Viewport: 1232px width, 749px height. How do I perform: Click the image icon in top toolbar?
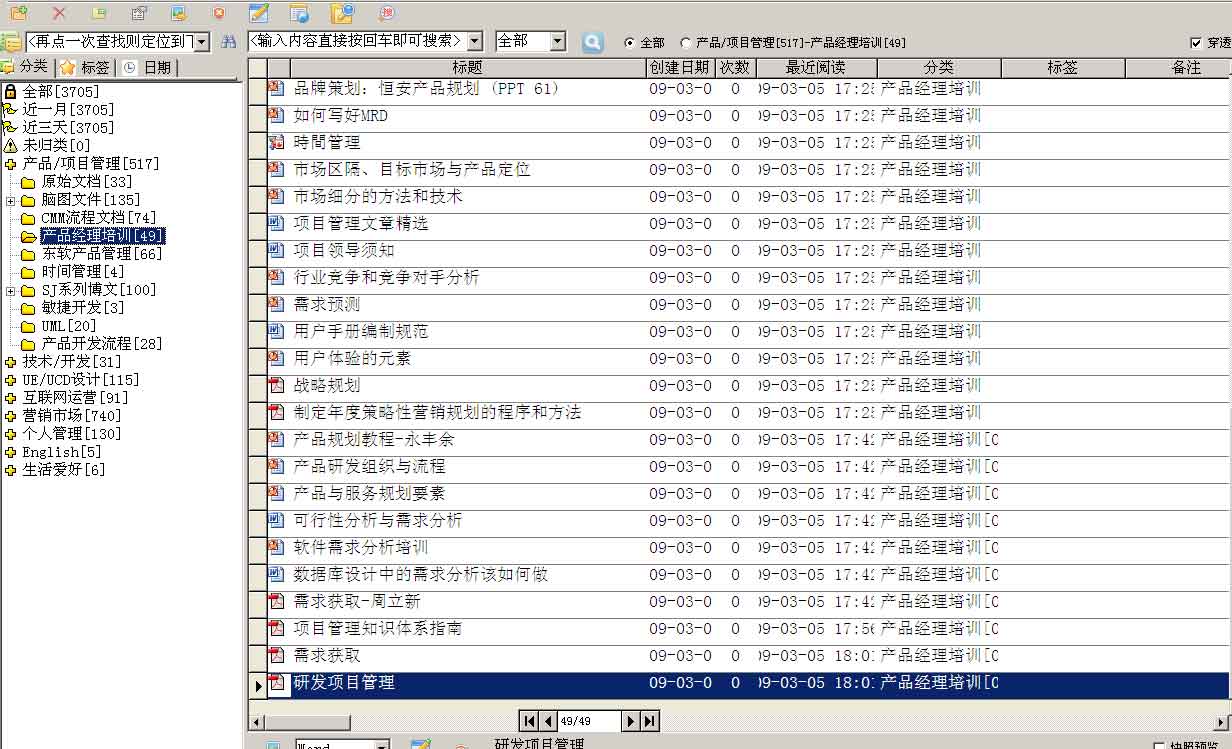179,13
